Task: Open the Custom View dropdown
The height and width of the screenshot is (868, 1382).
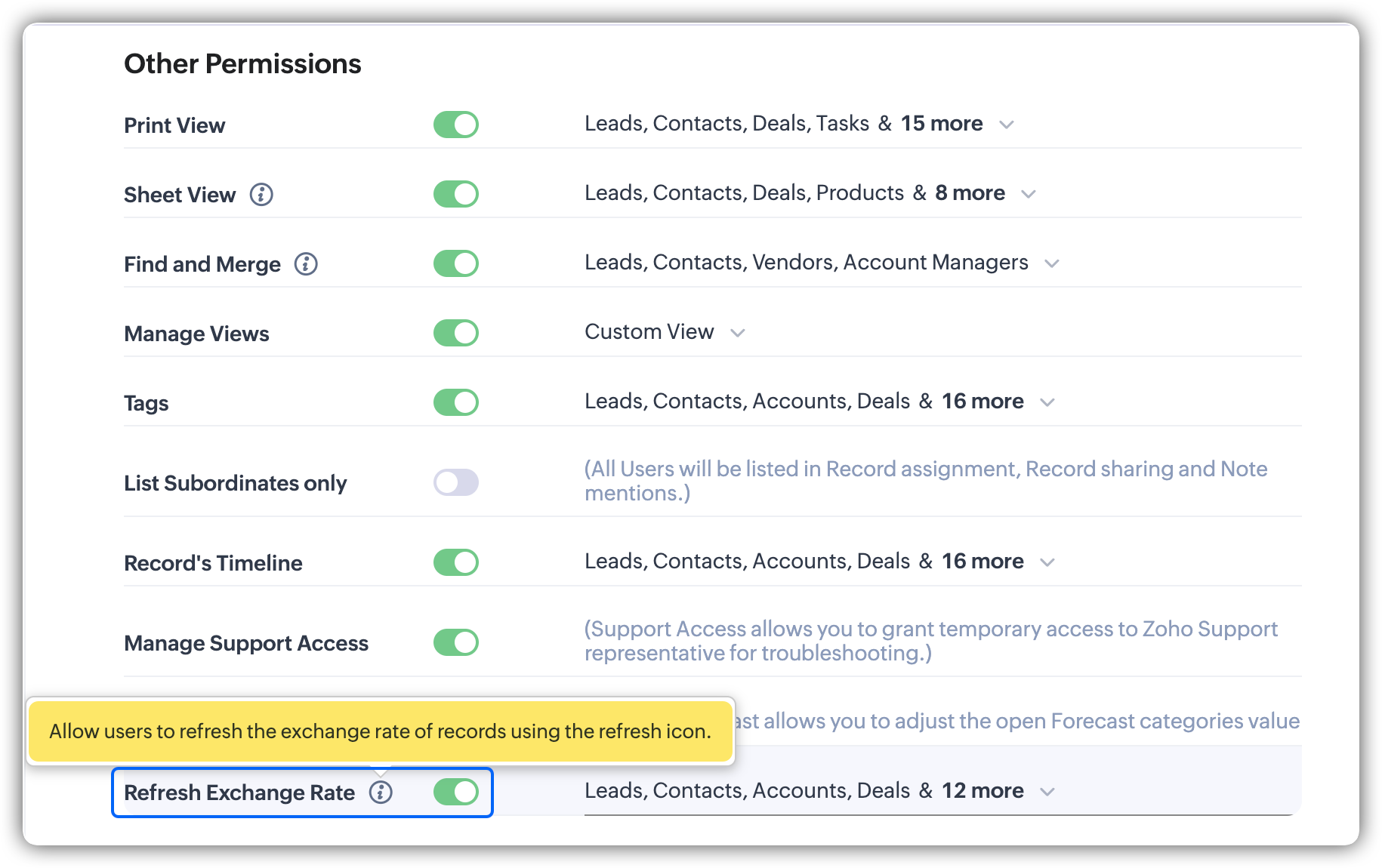Action: click(738, 333)
